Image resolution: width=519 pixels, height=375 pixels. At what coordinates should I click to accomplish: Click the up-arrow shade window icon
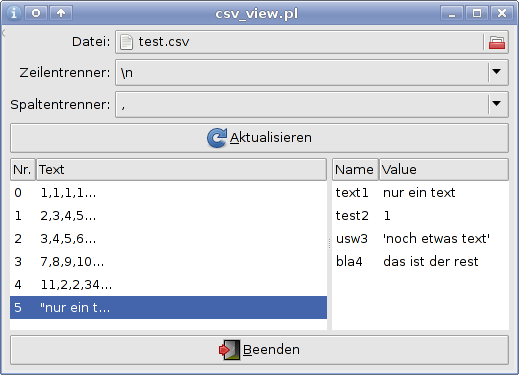tap(61, 13)
